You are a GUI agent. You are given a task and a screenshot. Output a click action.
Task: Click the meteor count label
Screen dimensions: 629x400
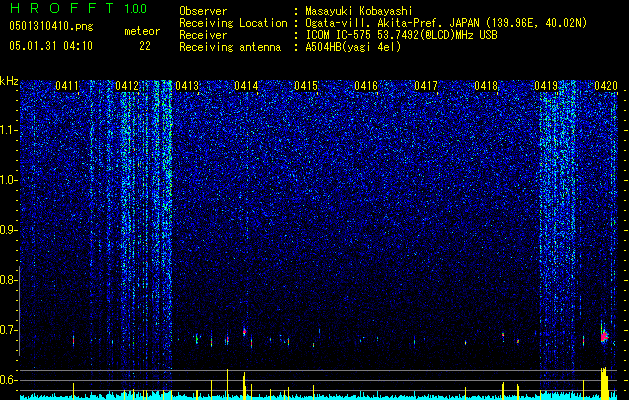click(142, 31)
